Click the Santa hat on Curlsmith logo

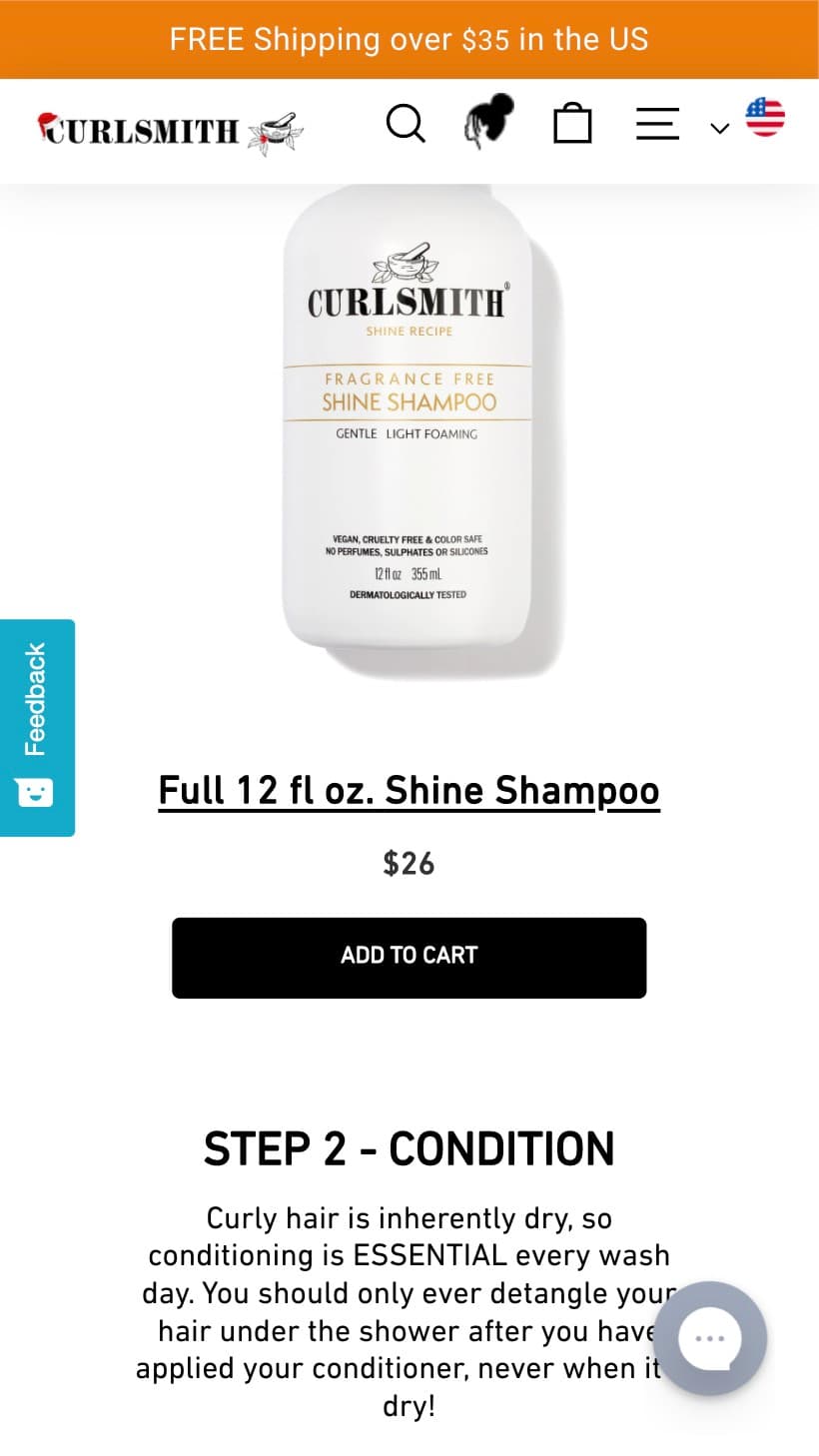click(48, 126)
